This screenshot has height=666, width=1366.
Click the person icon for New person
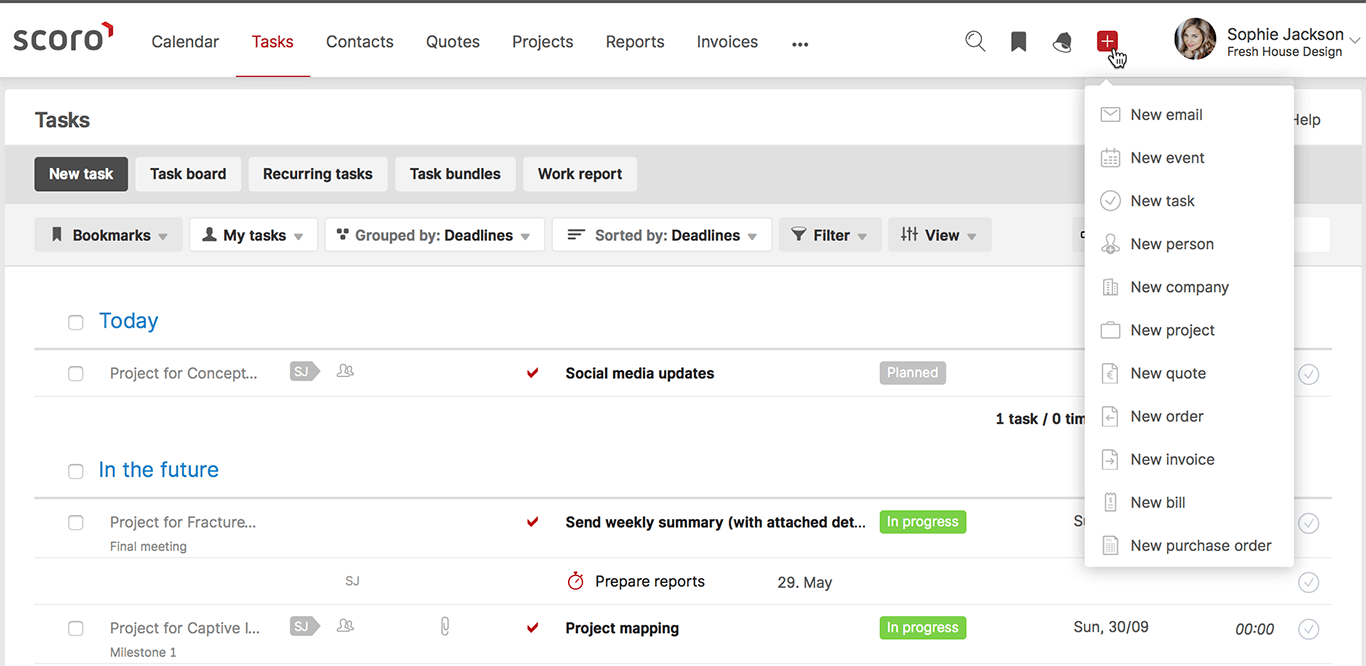click(x=1110, y=244)
